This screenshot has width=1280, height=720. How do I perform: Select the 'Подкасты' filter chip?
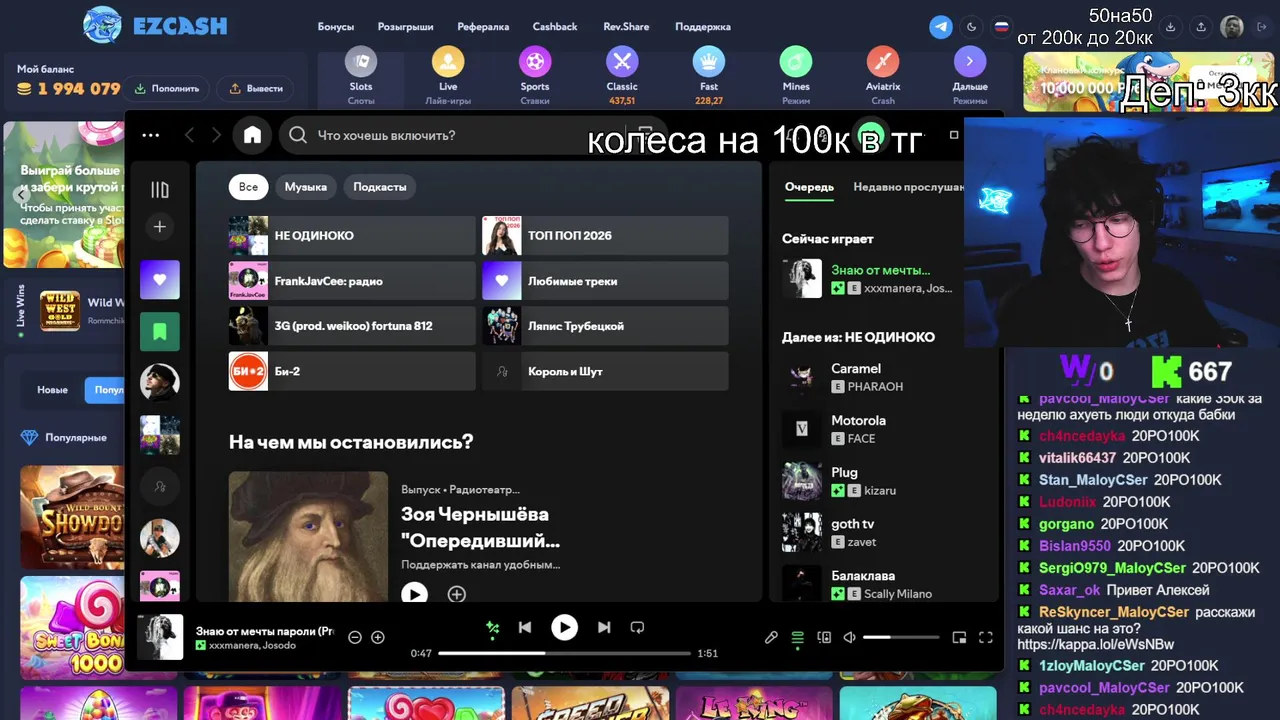380,187
